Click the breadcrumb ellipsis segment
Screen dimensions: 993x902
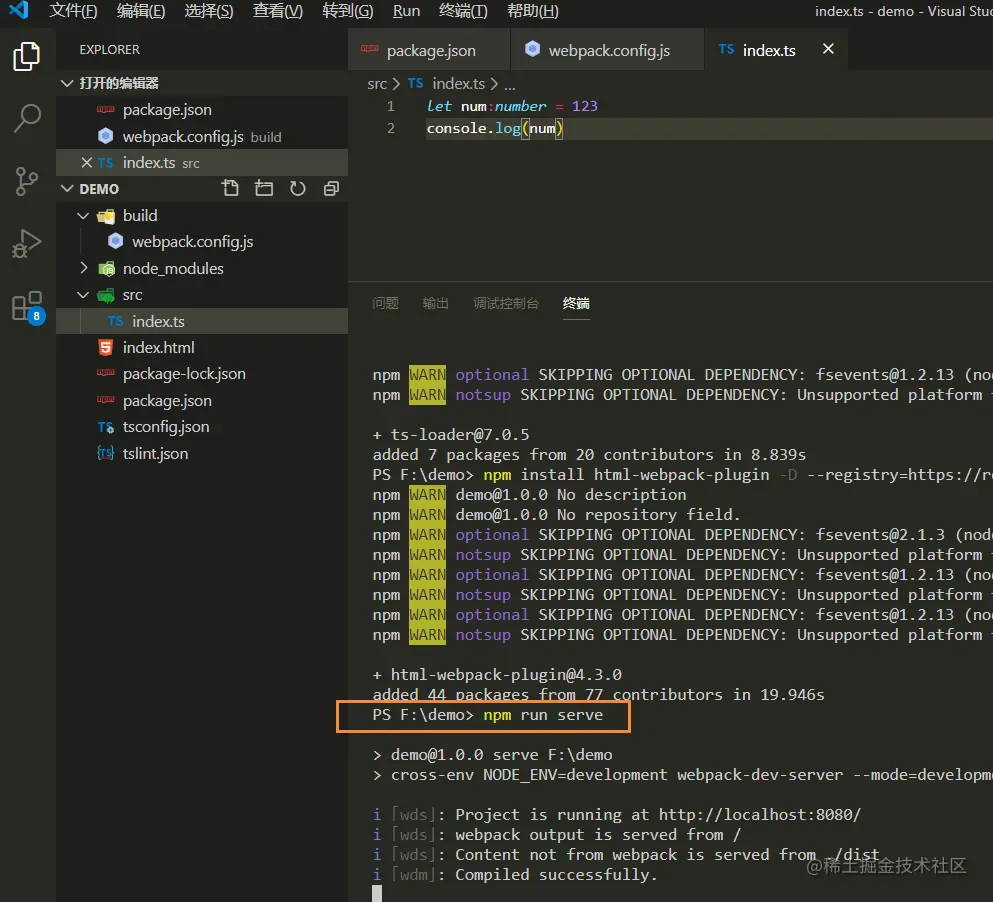pos(510,85)
